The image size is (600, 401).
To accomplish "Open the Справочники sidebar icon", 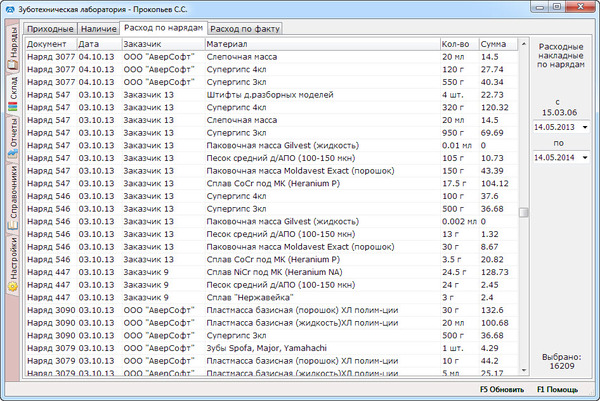I will tap(13, 225).
